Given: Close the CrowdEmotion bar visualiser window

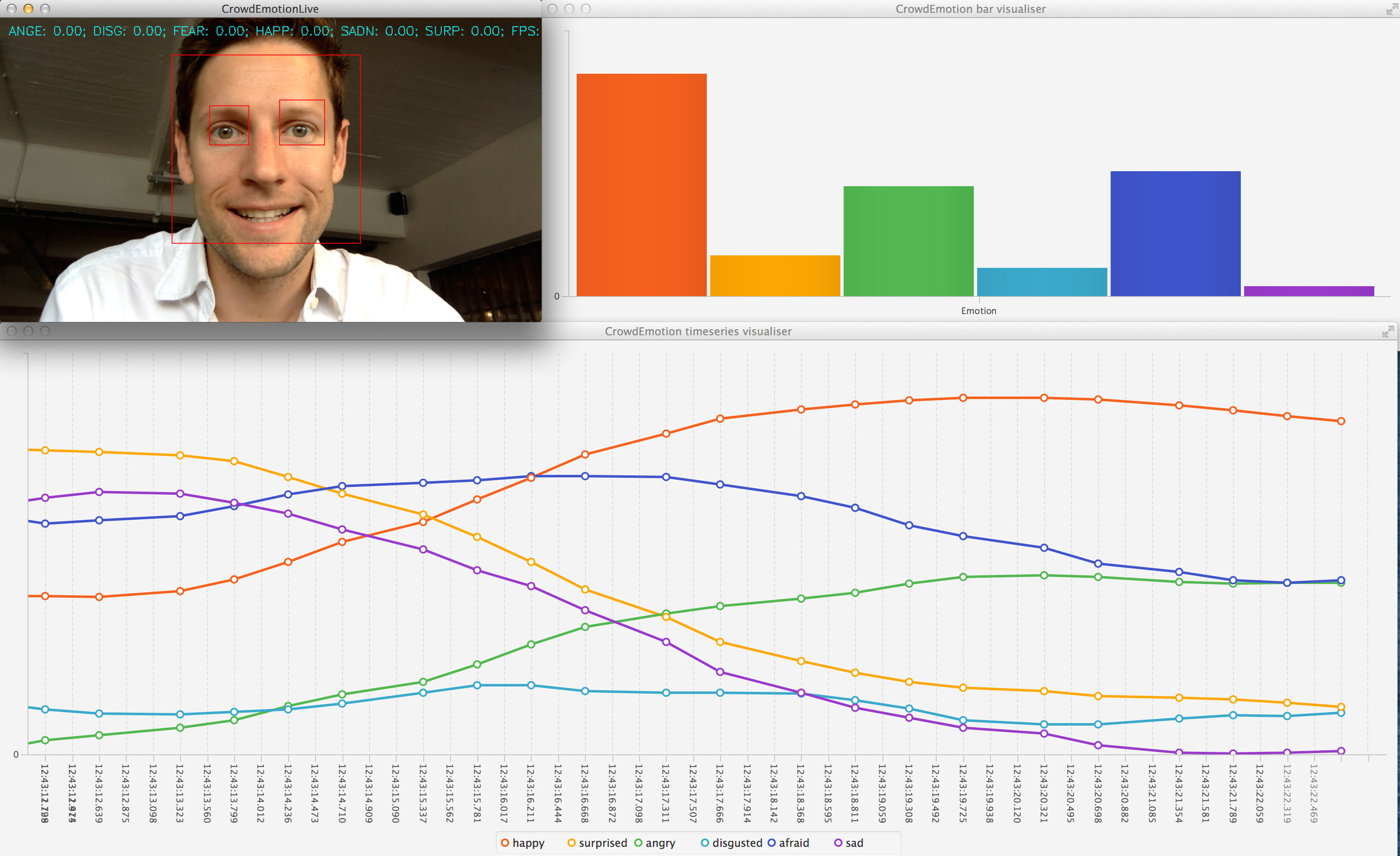Looking at the screenshot, I should point(552,8).
